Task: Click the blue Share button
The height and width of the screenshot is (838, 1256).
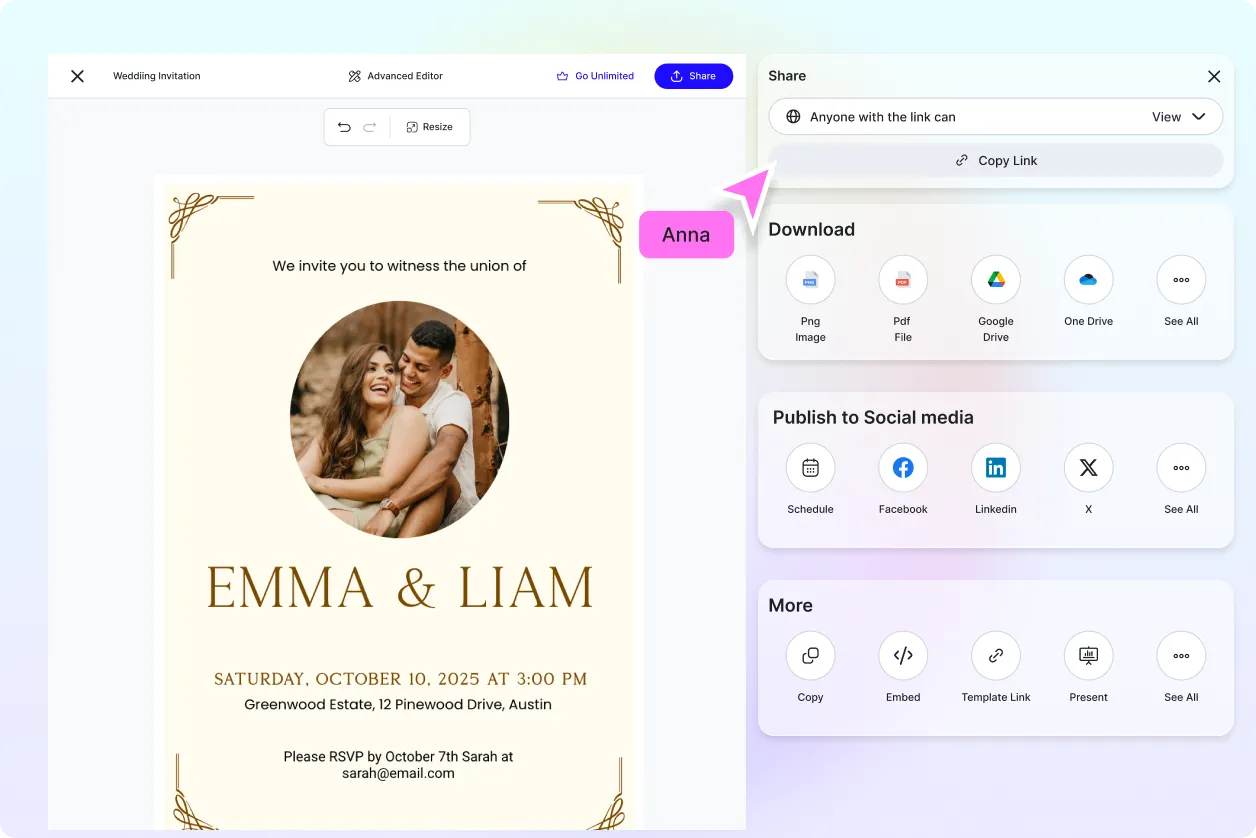Action: [x=693, y=76]
